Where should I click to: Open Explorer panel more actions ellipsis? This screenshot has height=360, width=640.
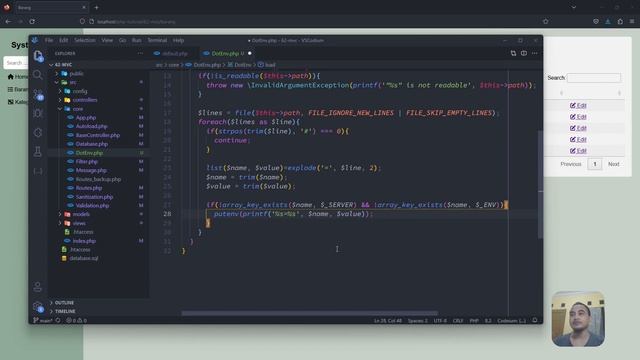click(140, 53)
